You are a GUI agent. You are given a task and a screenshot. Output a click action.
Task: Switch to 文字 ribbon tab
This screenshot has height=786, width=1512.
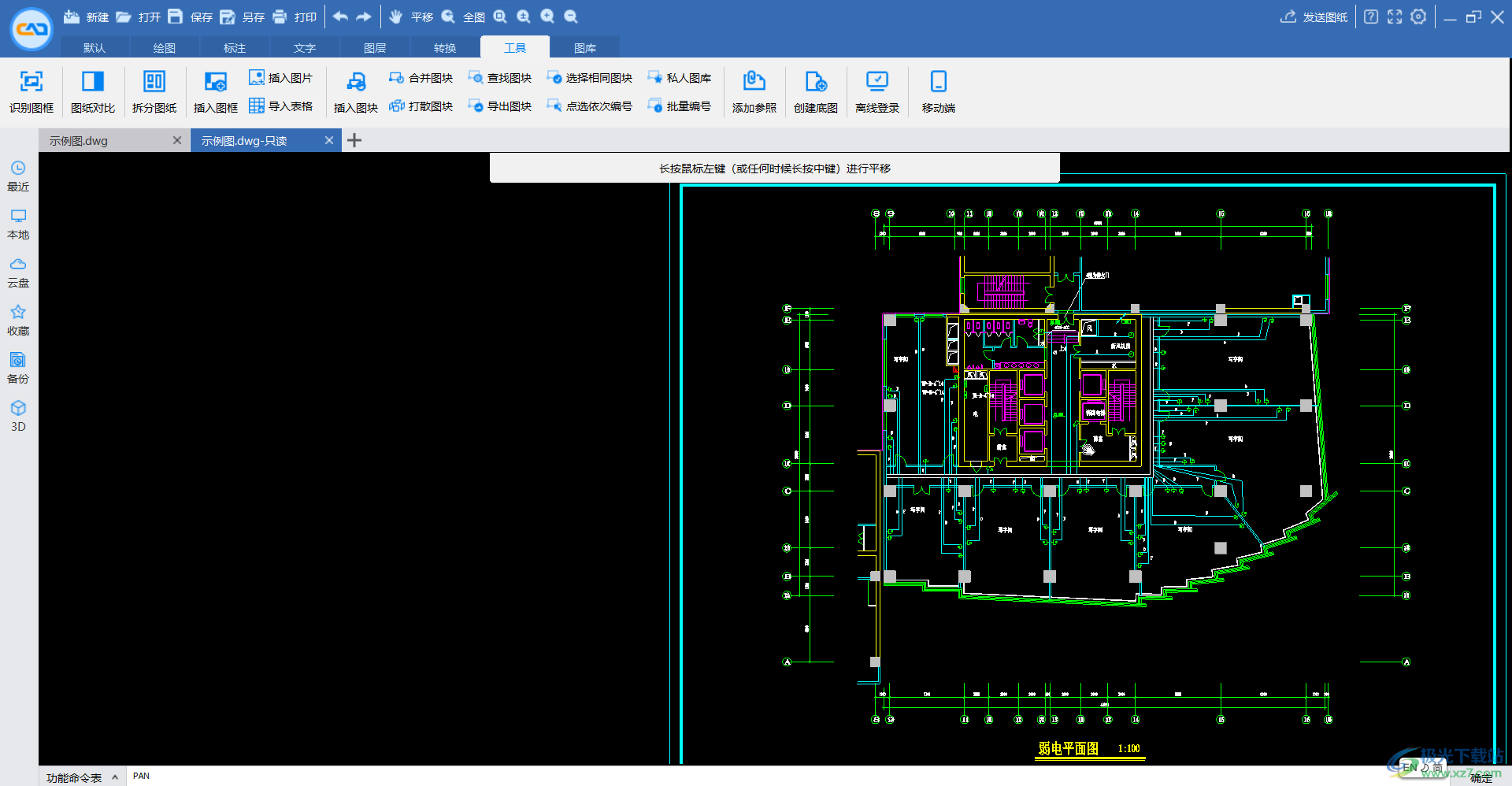tap(305, 47)
